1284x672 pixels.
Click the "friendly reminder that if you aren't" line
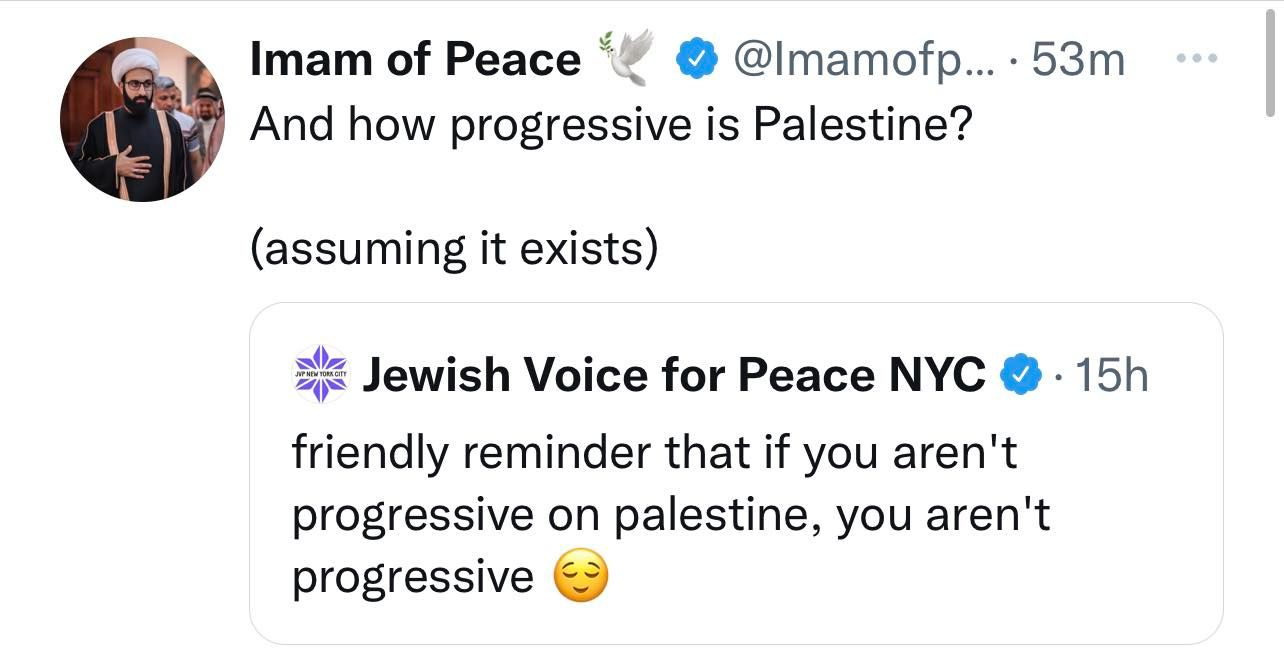(654, 453)
